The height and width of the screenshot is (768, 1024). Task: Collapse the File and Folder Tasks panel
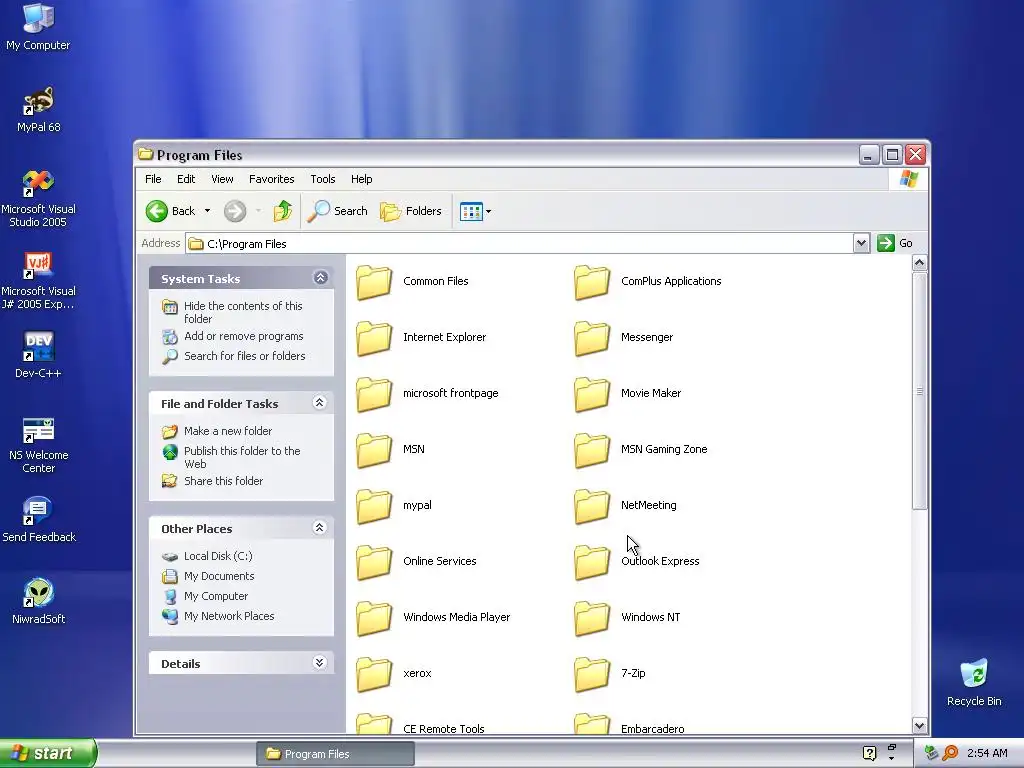click(319, 403)
